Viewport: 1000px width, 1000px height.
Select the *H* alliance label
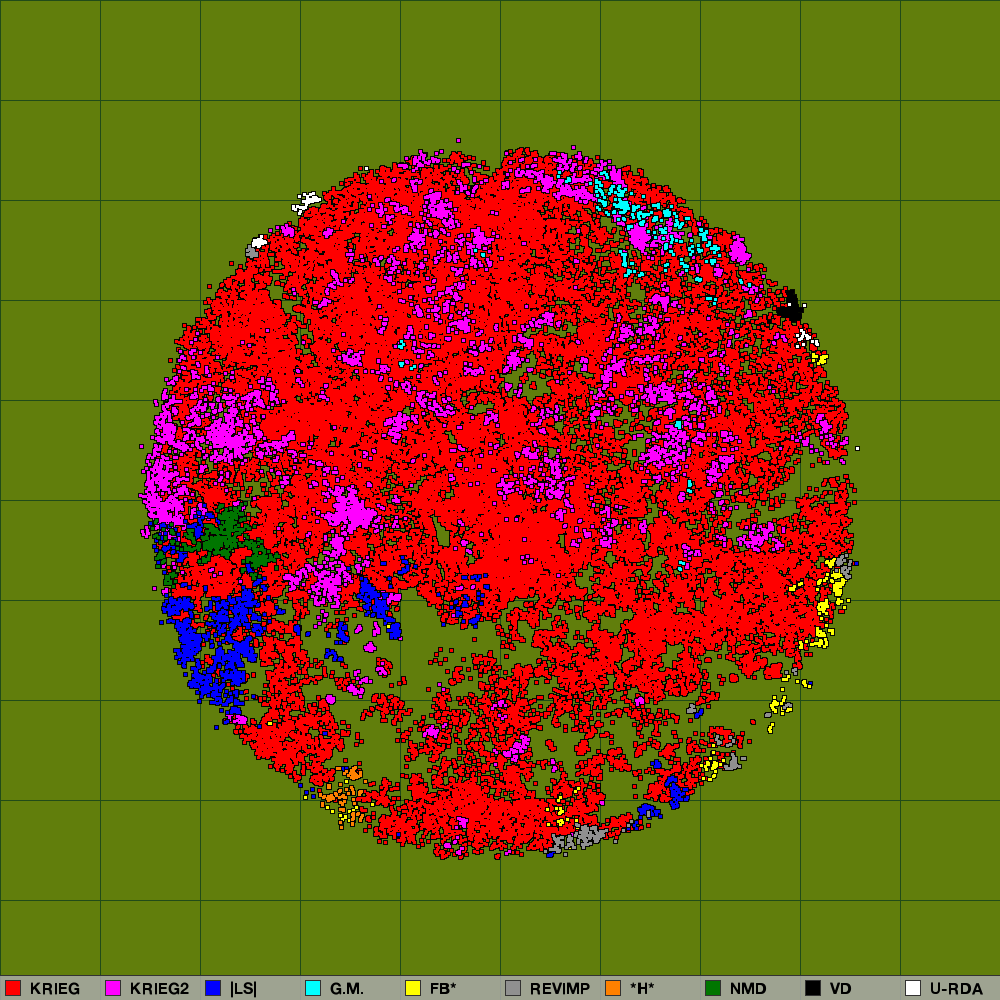point(642,989)
